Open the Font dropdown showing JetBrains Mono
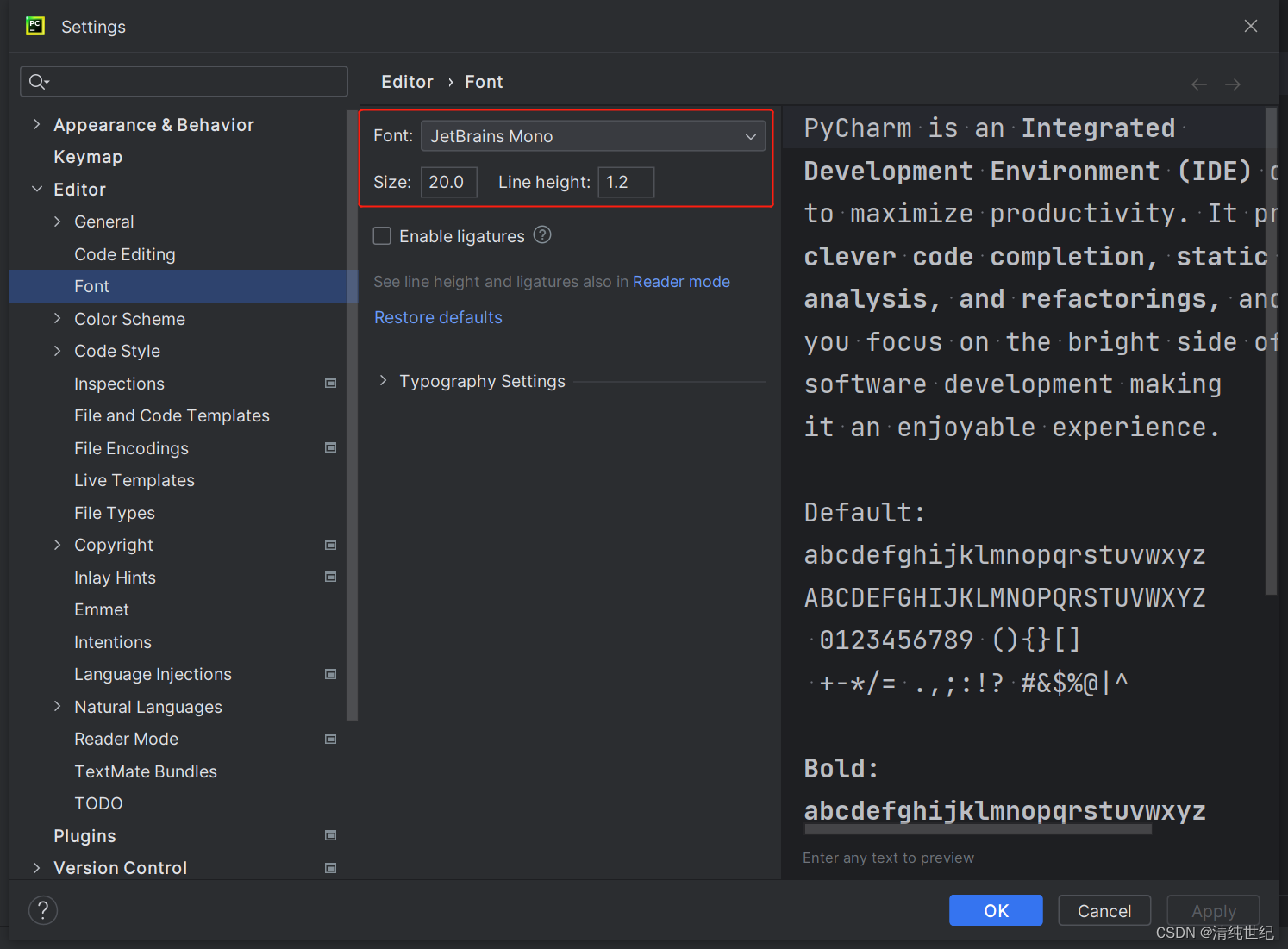1288x949 pixels. (x=593, y=136)
